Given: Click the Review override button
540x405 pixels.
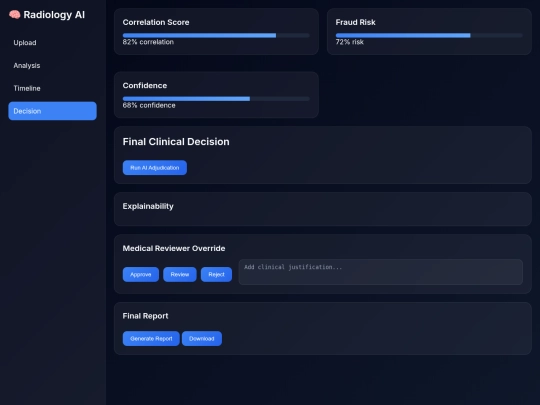Looking at the screenshot, I should [x=180, y=274].
